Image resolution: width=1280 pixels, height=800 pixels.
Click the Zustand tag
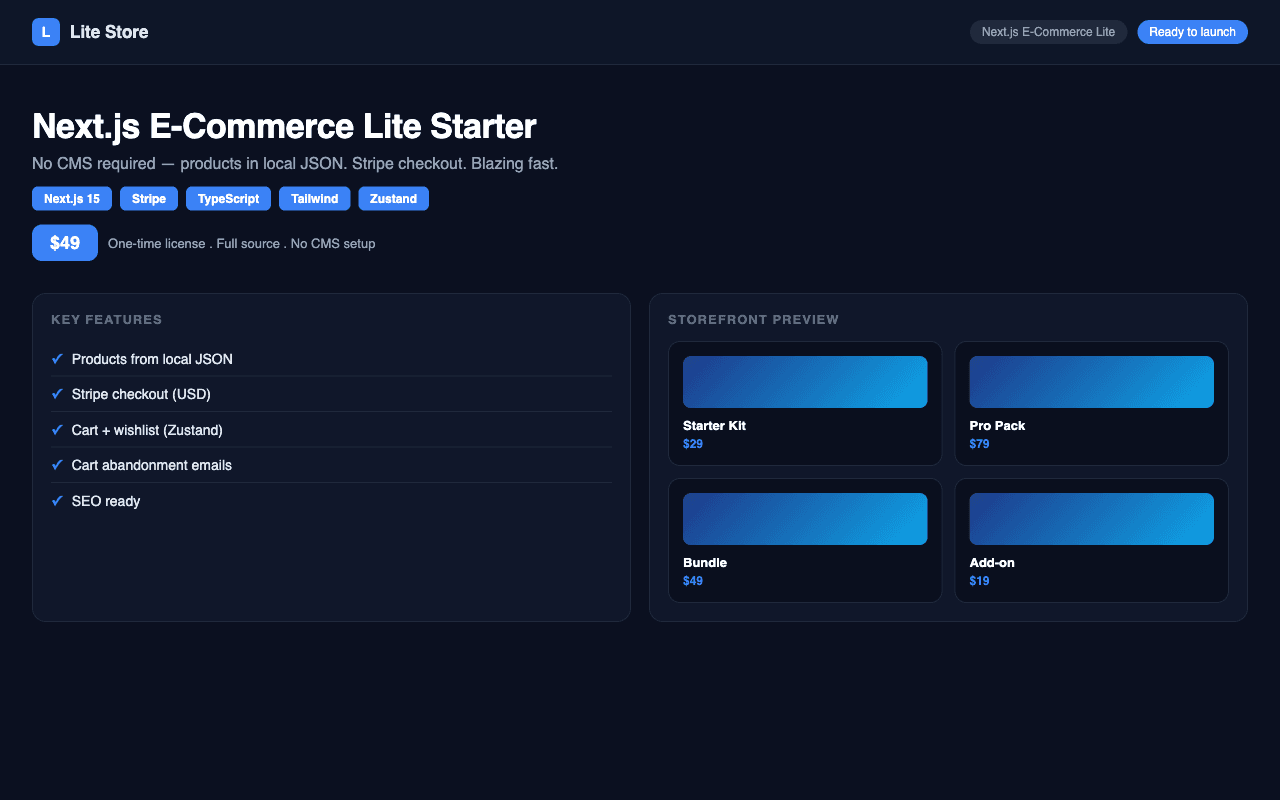point(393,199)
